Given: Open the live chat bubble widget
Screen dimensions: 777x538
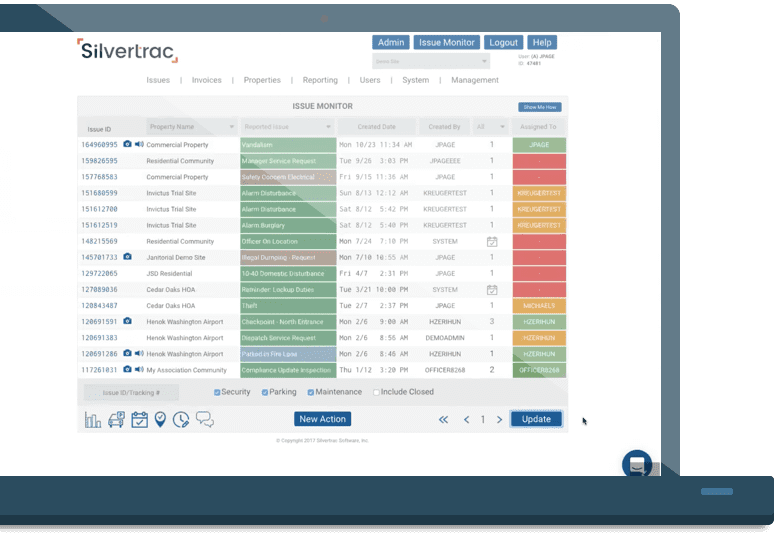Looking at the screenshot, I should (x=637, y=464).
